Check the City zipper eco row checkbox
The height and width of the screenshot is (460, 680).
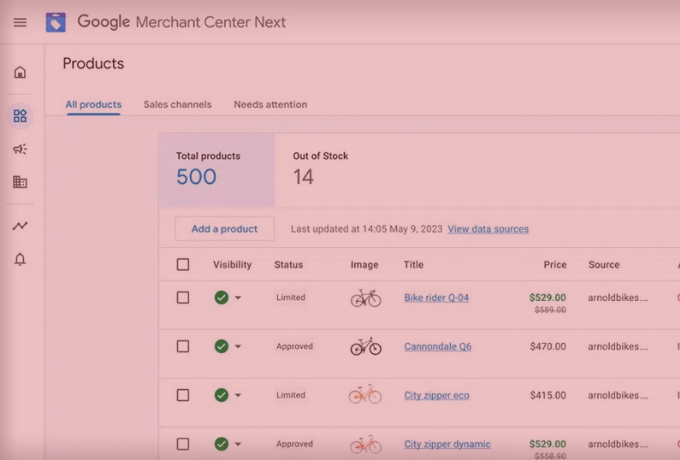(183, 395)
